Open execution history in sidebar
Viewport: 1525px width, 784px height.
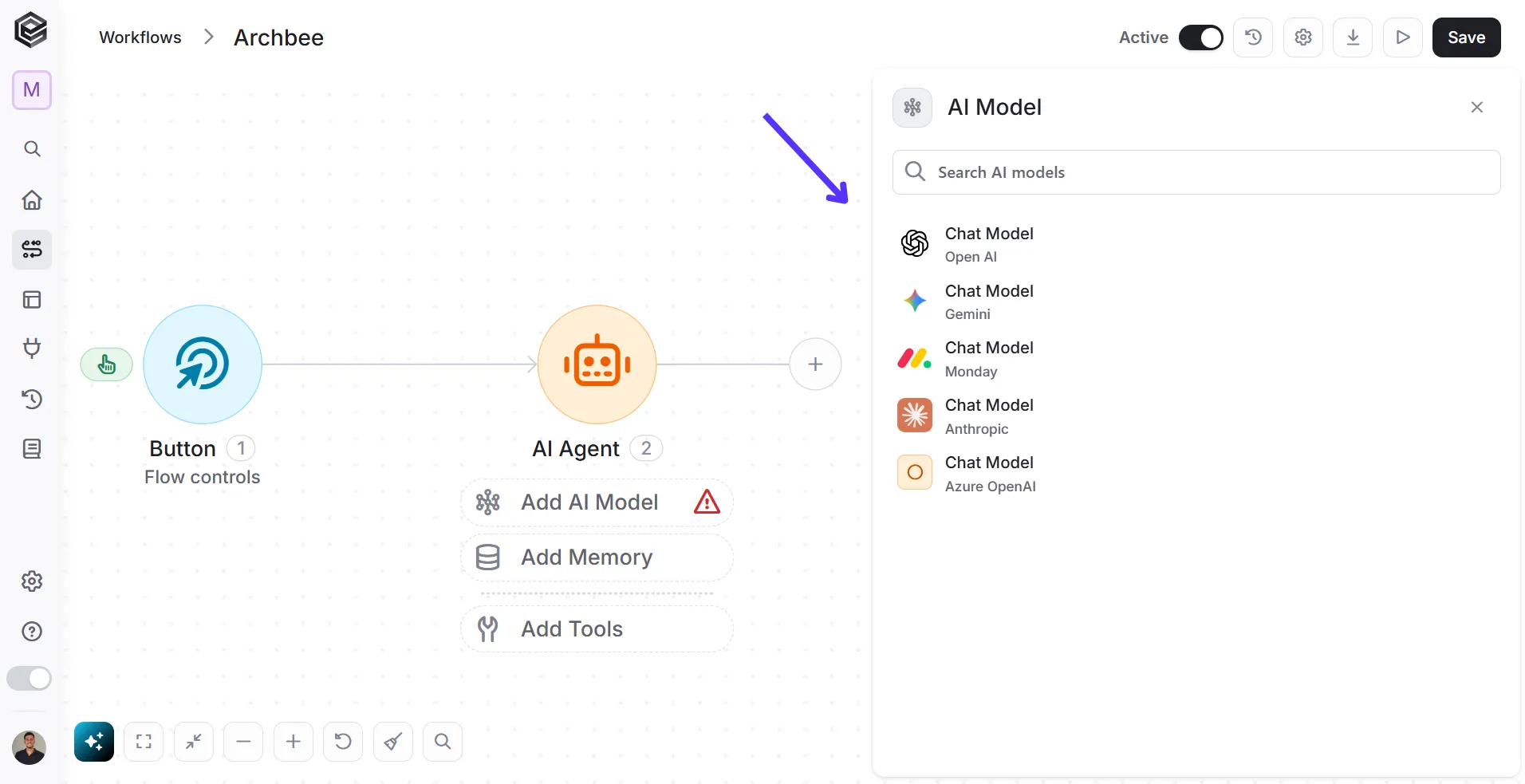coord(32,399)
